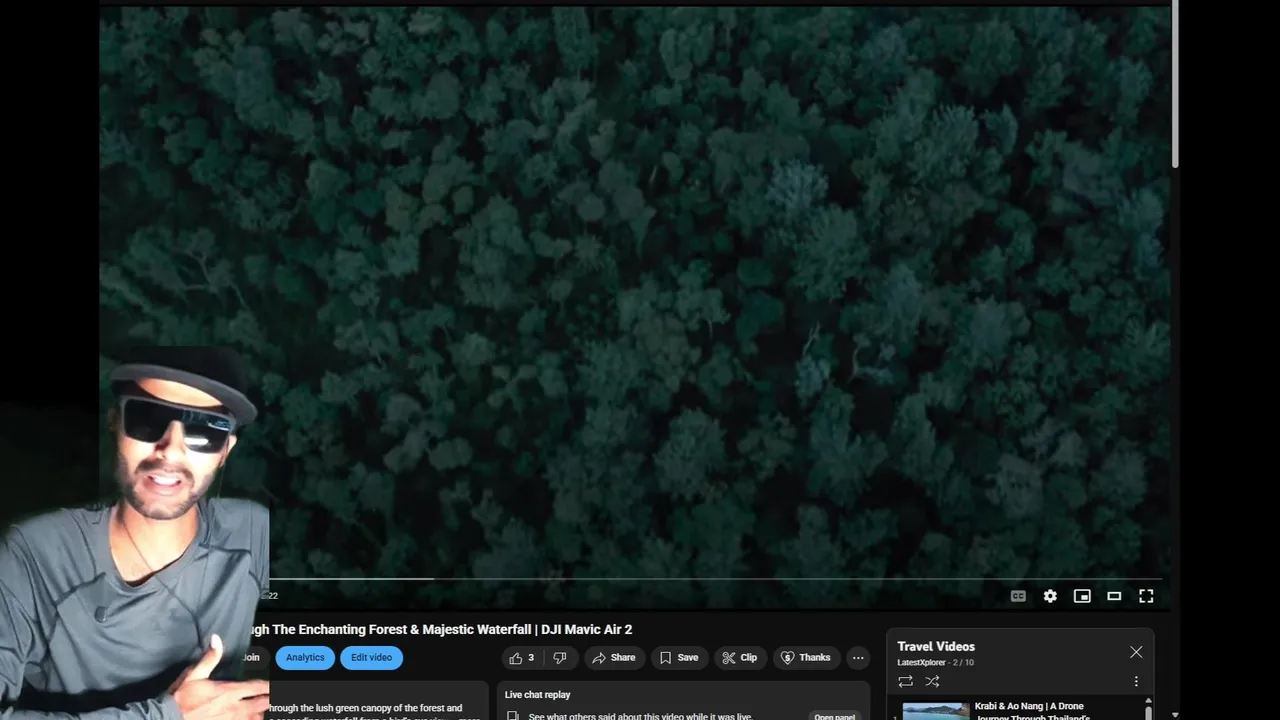
Task: Open the video settings gear
Action: point(1050,596)
